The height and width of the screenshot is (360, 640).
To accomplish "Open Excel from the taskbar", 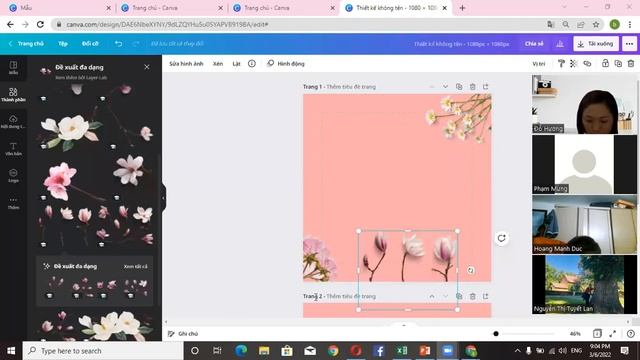I will coord(402,351).
